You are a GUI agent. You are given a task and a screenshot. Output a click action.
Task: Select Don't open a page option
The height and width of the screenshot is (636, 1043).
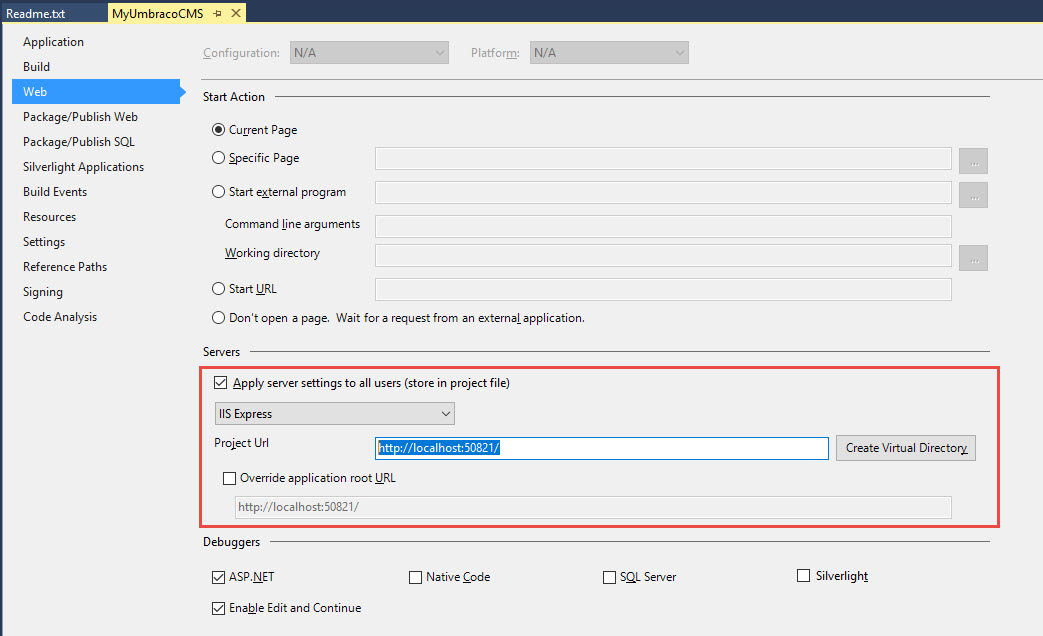[219, 318]
